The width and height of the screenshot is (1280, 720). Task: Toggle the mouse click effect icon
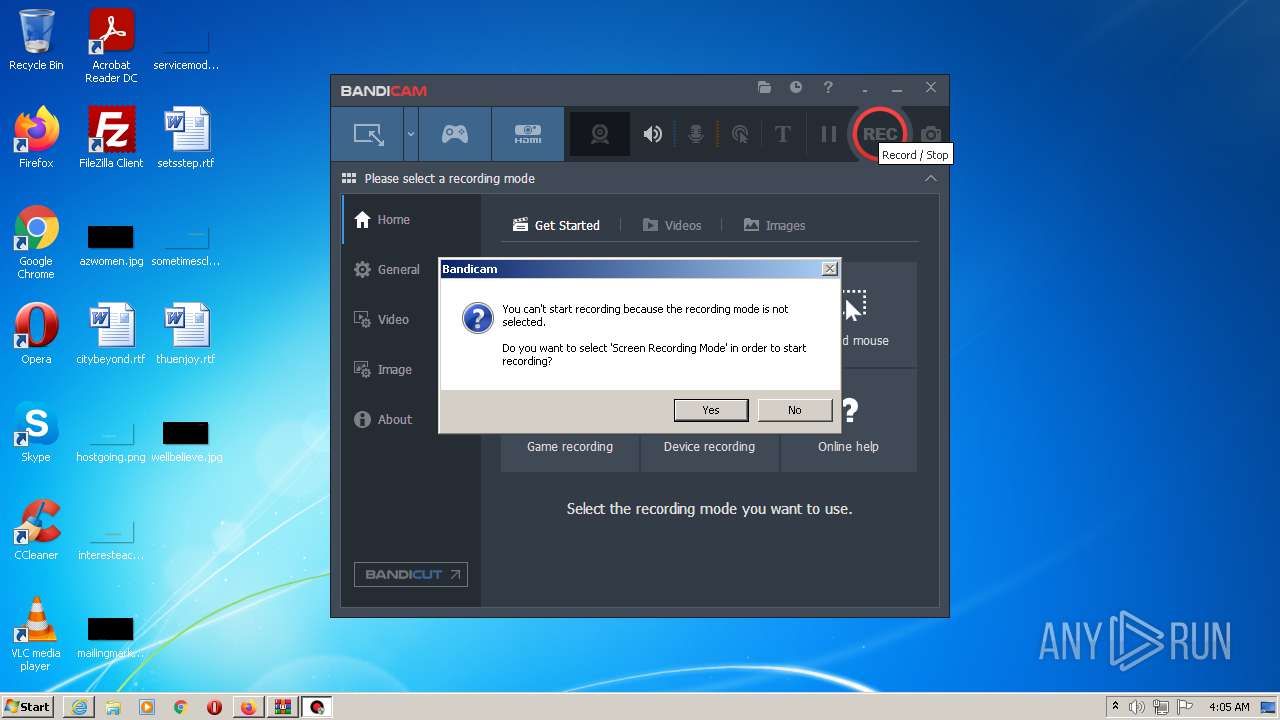point(740,134)
